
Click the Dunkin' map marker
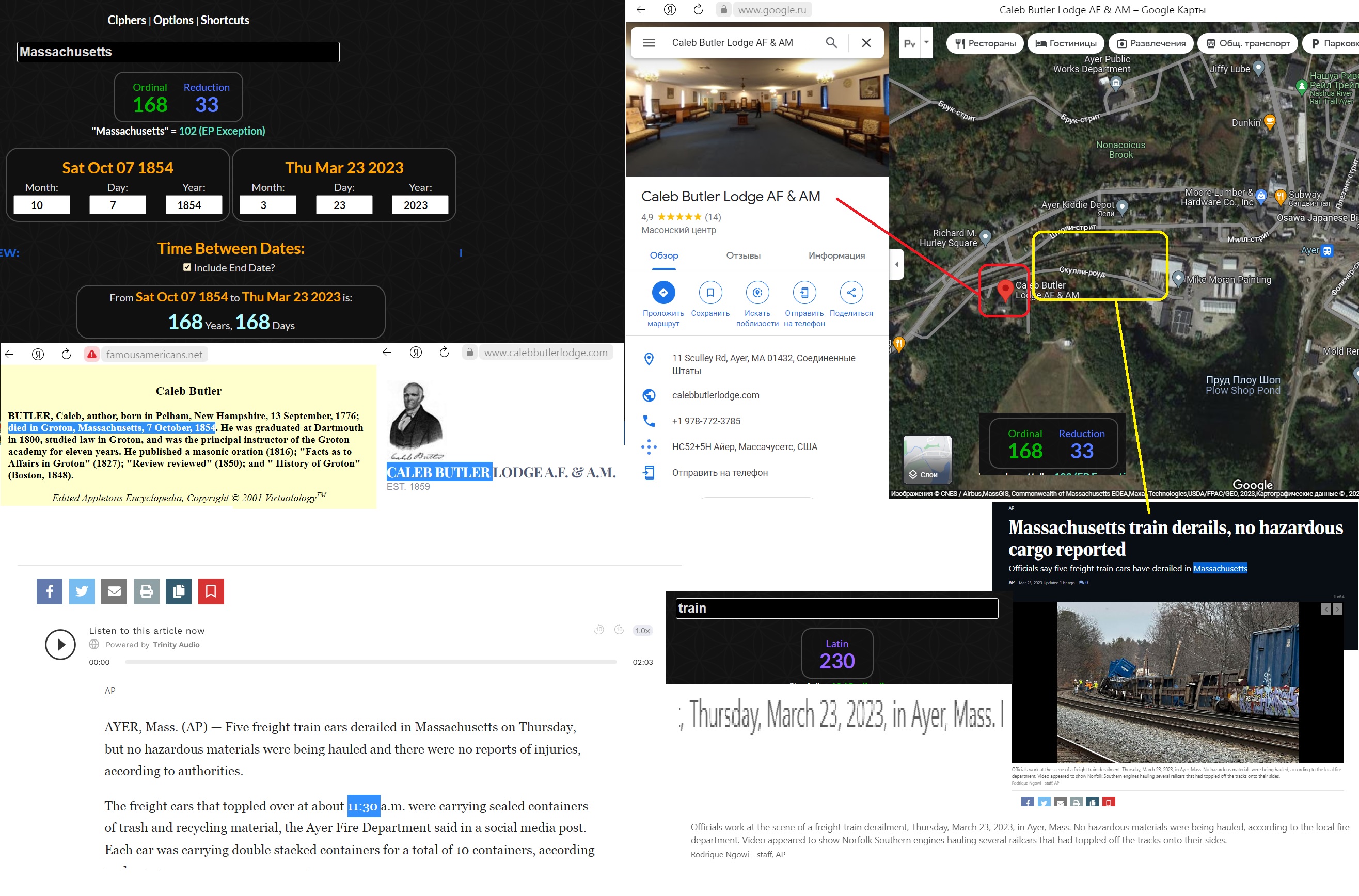click(x=1269, y=122)
